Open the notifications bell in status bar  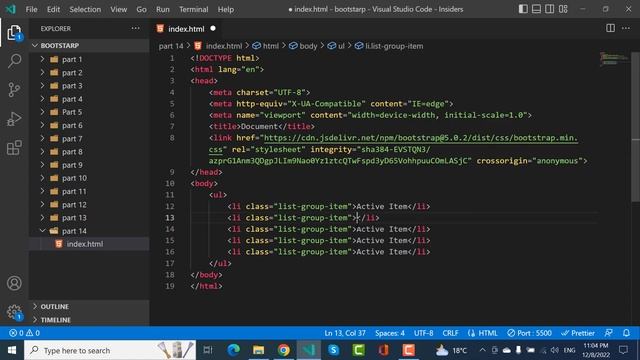point(626,333)
